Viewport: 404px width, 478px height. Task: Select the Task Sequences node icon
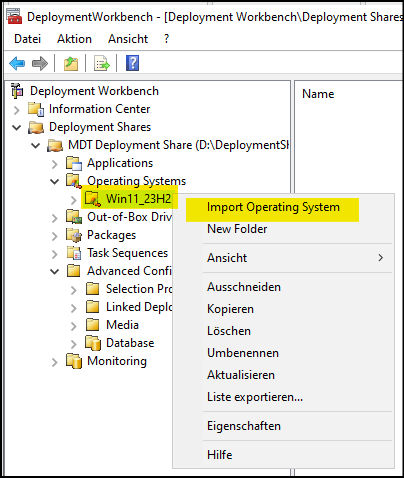(74, 253)
